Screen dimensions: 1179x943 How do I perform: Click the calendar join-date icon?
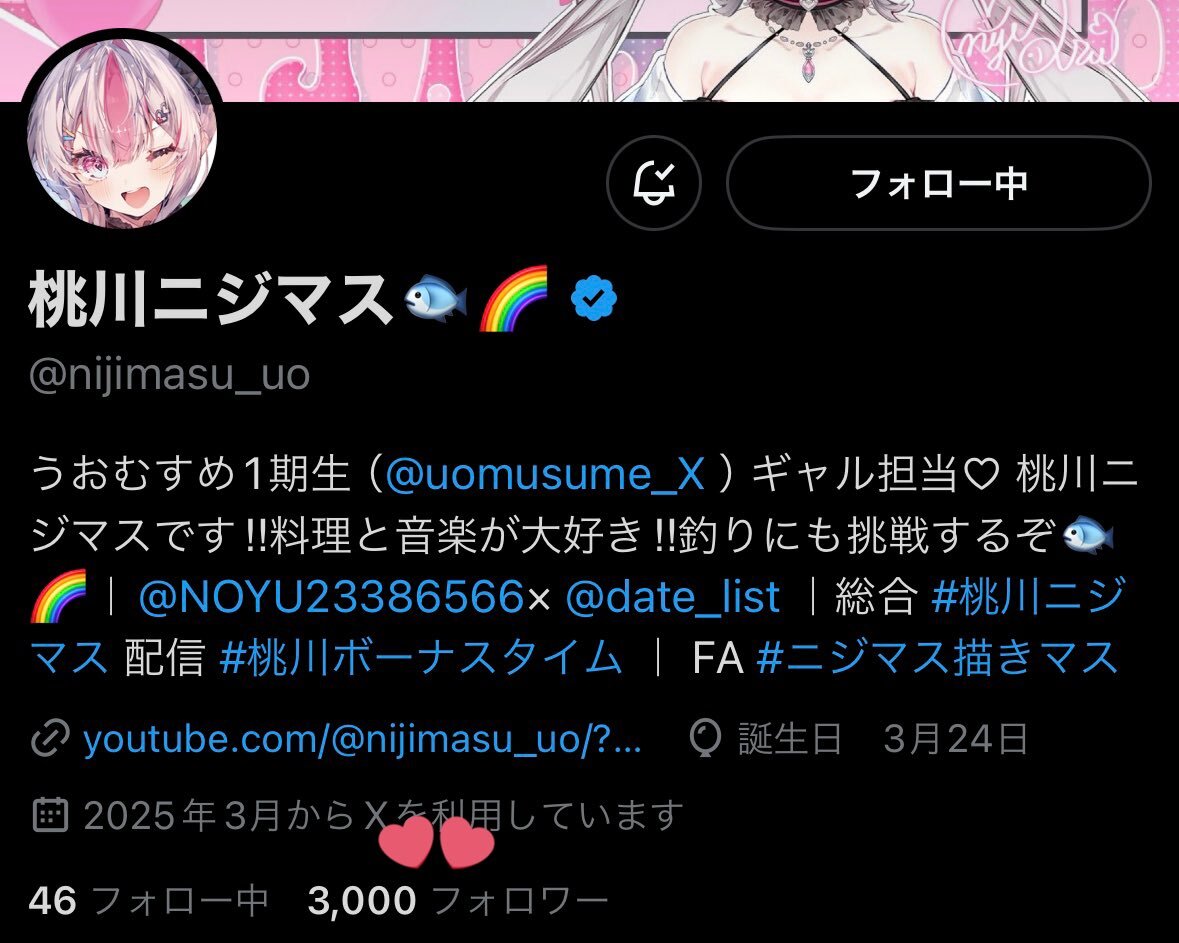pos(50,814)
